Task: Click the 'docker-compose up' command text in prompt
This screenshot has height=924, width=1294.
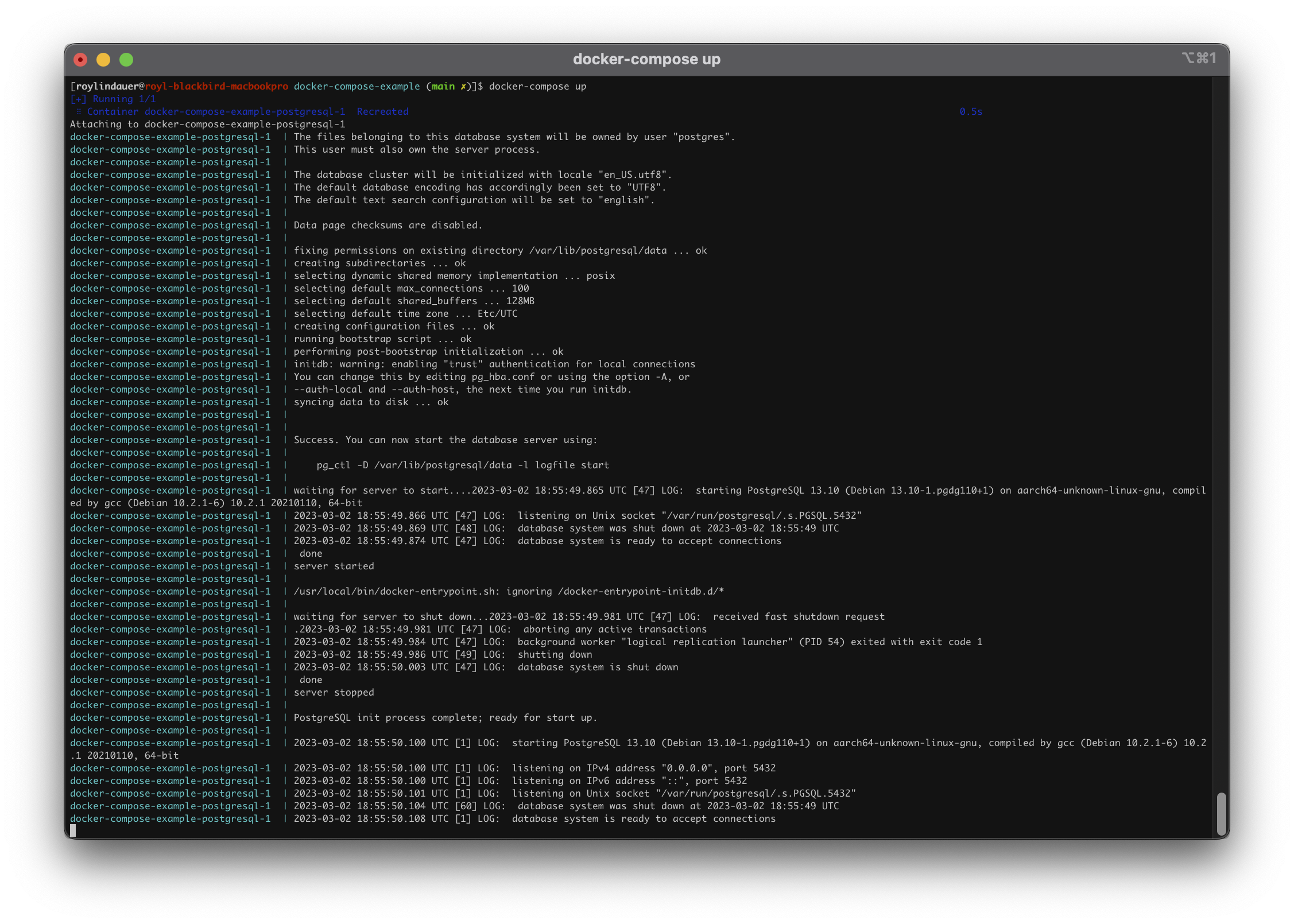Action: 537,87
